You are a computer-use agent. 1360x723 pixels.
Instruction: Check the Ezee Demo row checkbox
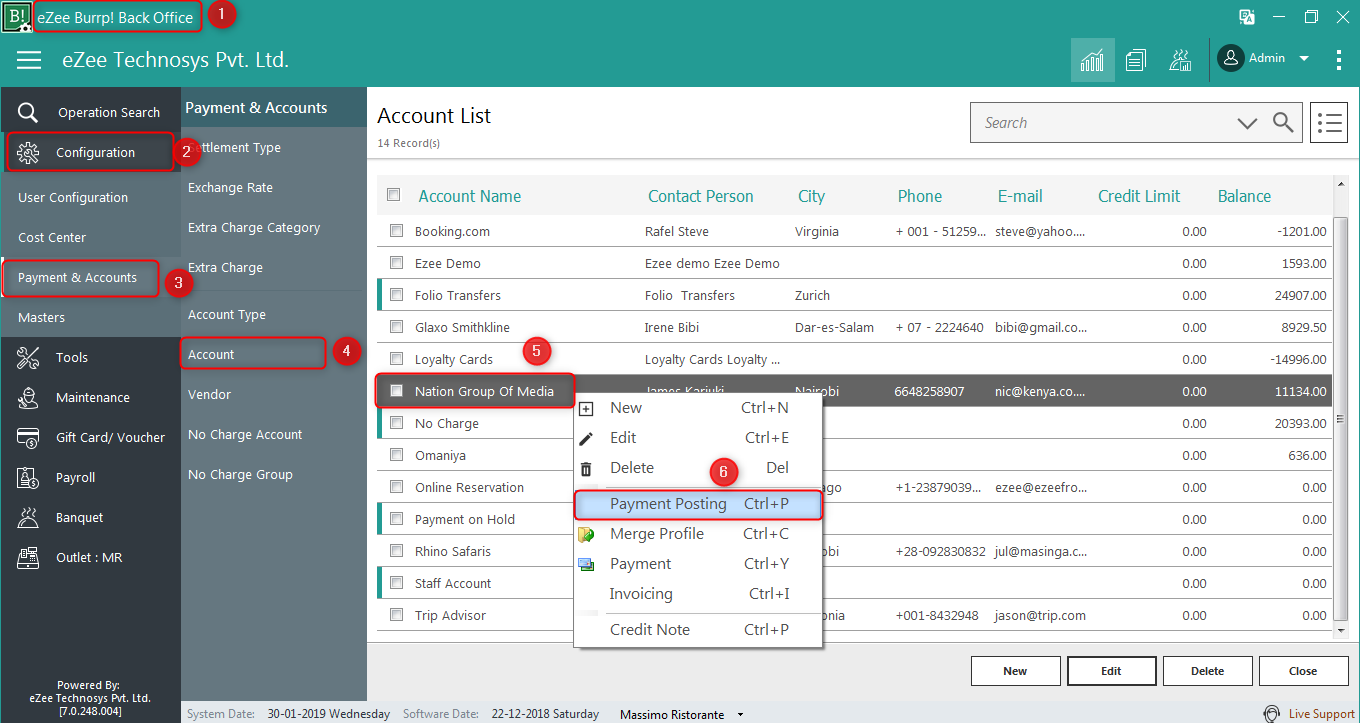click(397, 263)
